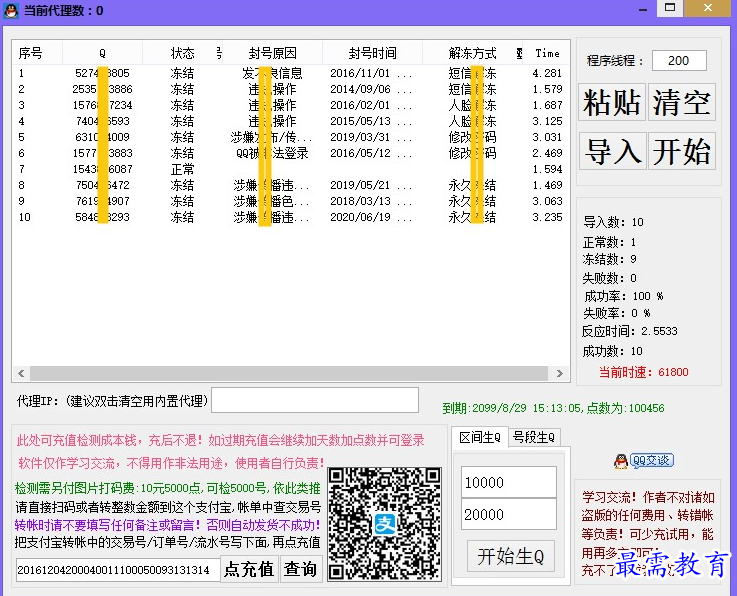
Task: Sort by the 序号 column header
Action: [x=38, y=53]
